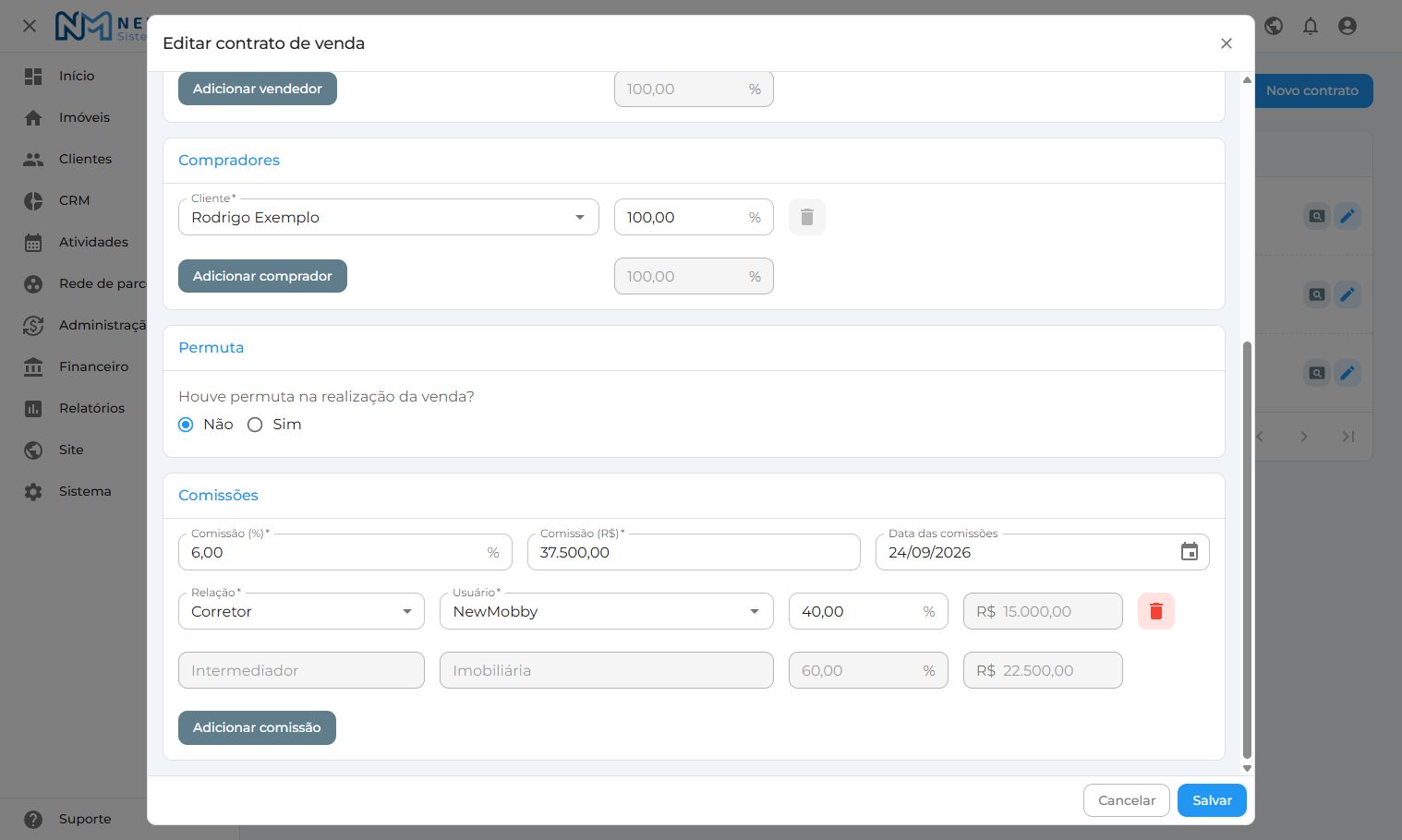Open notifications bell in top bar
Screen dimensions: 1402x840
[1310, 26]
